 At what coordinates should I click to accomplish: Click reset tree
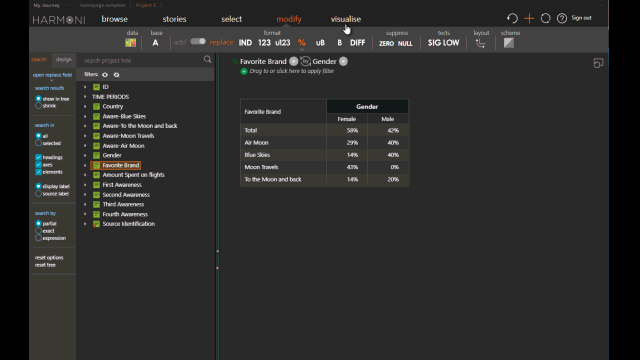(x=45, y=265)
